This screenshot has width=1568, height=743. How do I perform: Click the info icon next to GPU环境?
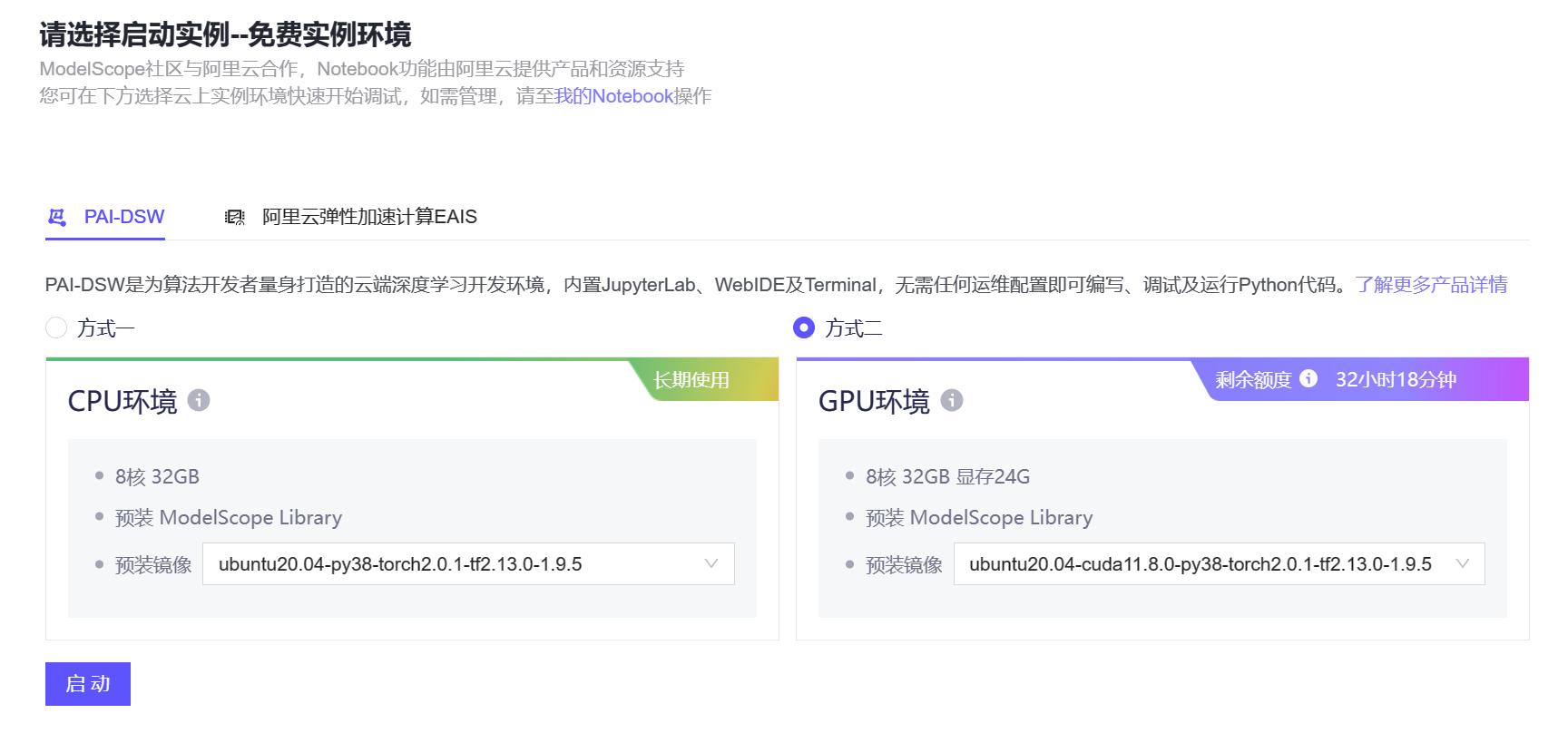click(951, 400)
